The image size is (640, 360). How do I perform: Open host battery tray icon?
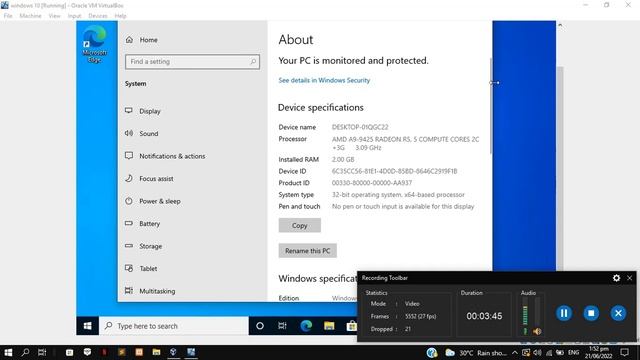pos(560,353)
